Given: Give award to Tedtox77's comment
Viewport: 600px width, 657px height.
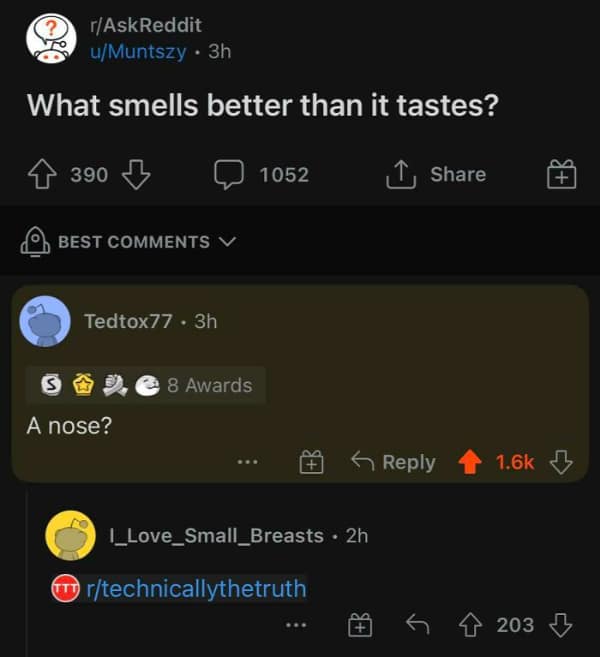Looking at the screenshot, I should 311,462.
